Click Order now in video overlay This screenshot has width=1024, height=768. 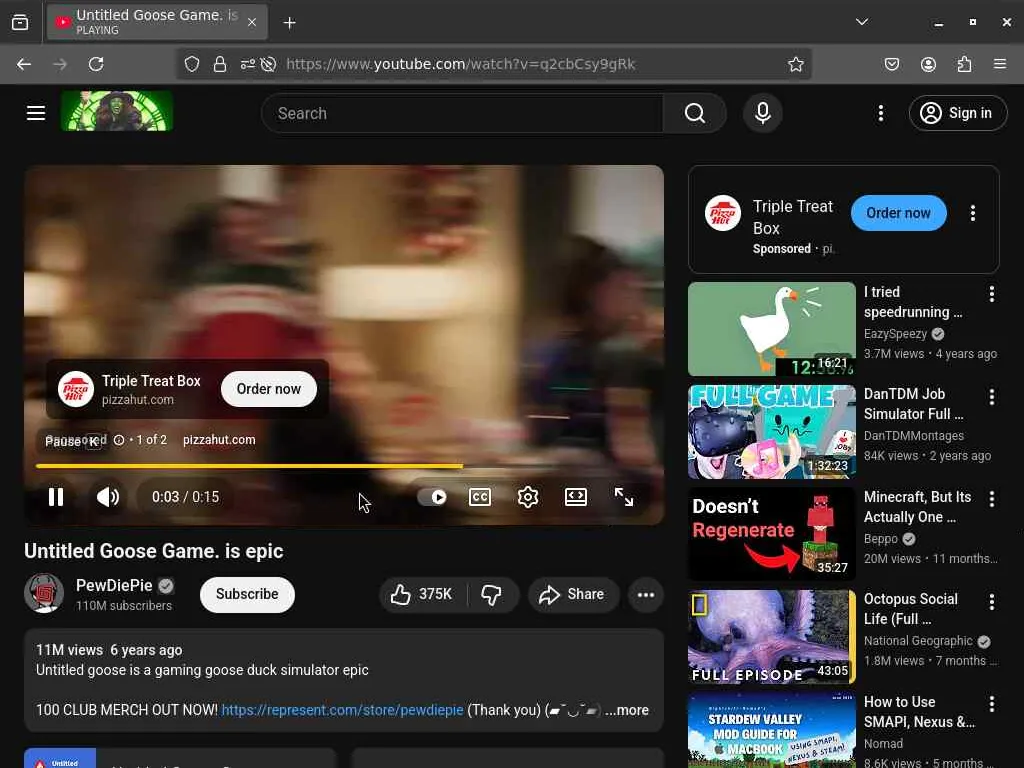tap(268, 389)
